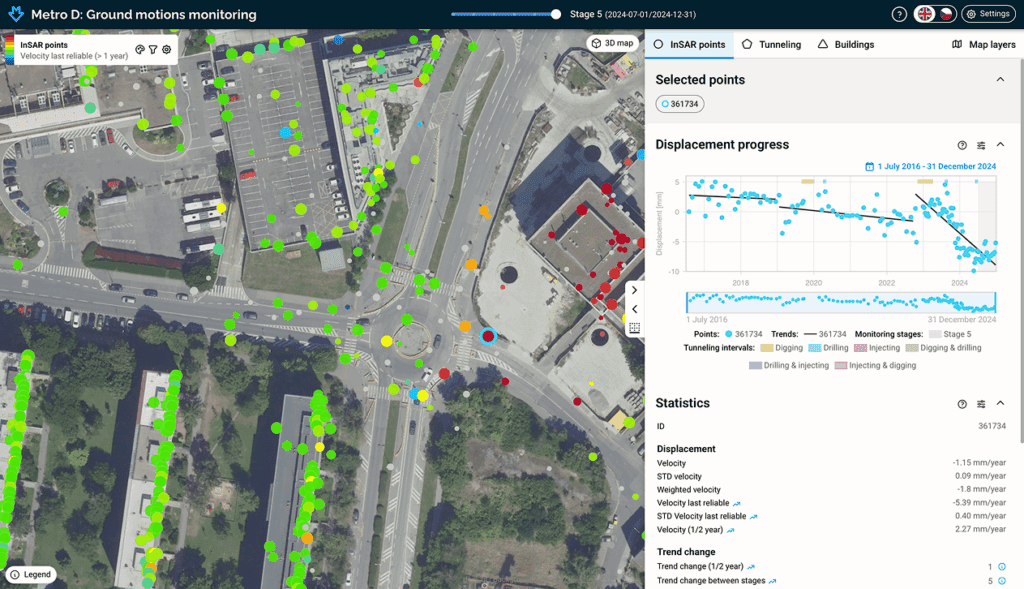Switch to 3D map view

point(612,43)
